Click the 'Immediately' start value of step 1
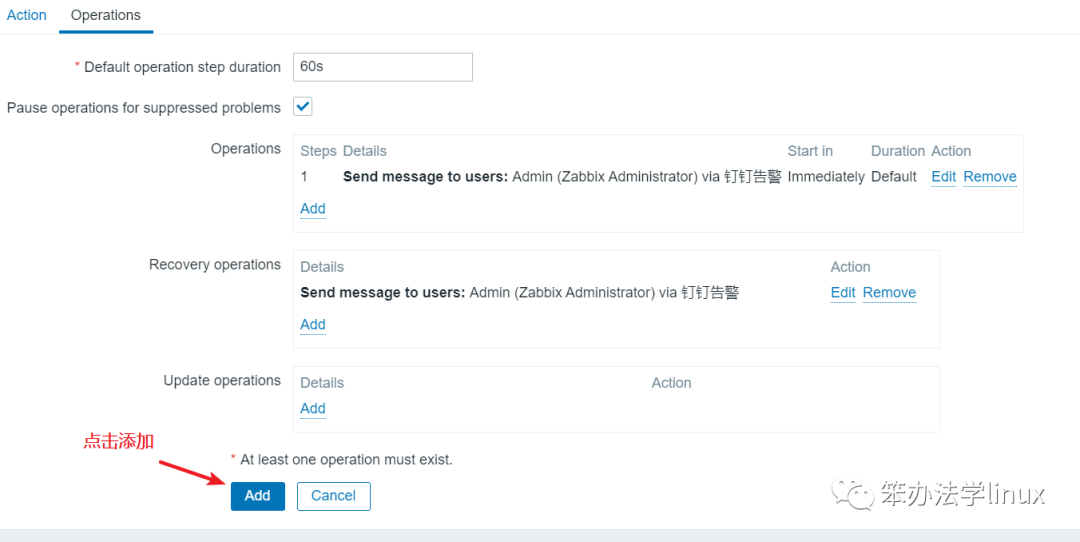 point(826,177)
